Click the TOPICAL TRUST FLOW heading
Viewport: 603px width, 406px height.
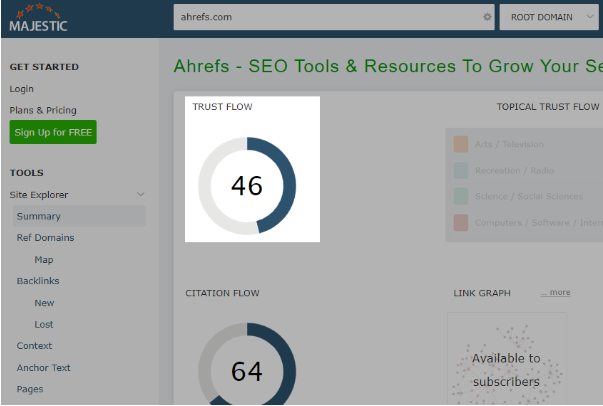[x=548, y=107]
